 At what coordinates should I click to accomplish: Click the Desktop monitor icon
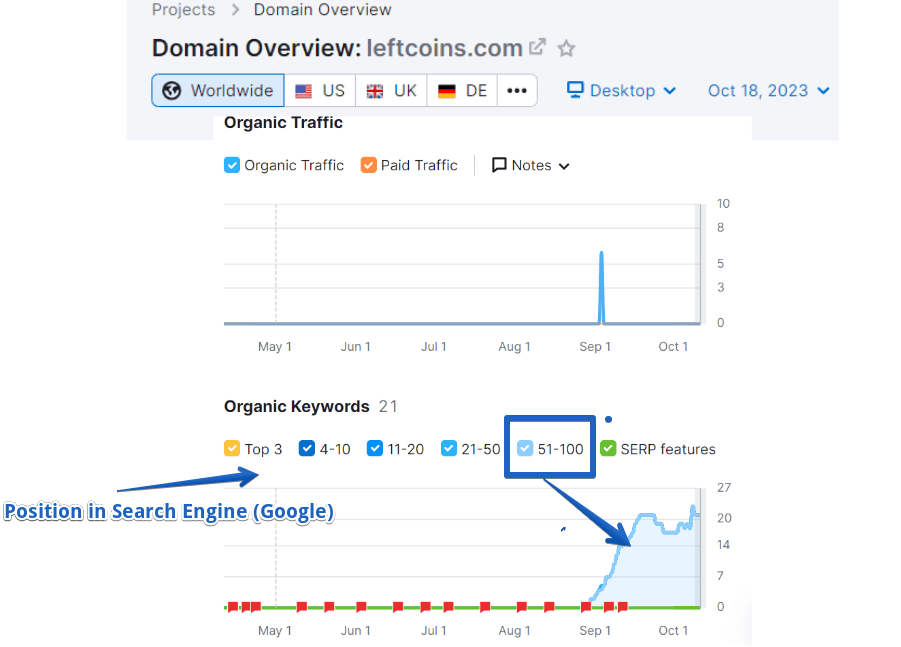[x=575, y=90]
